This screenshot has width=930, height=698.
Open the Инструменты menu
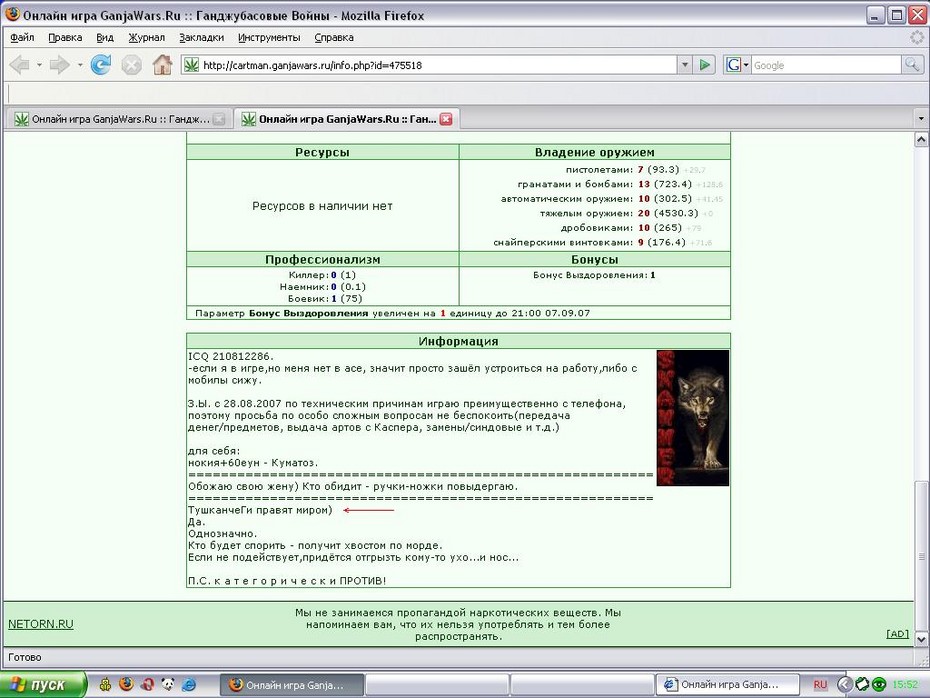pos(269,37)
